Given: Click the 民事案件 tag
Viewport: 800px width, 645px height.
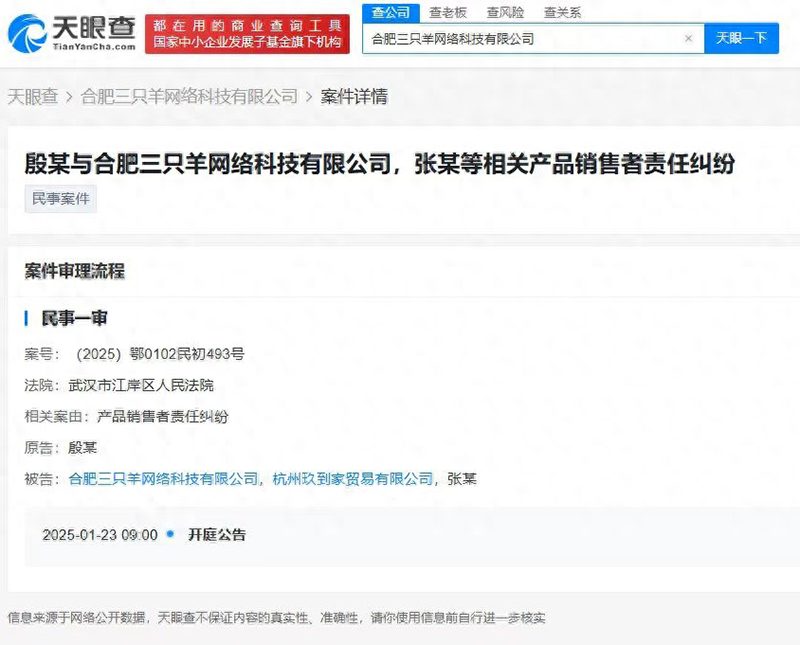Looking at the screenshot, I should [x=61, y=199].
